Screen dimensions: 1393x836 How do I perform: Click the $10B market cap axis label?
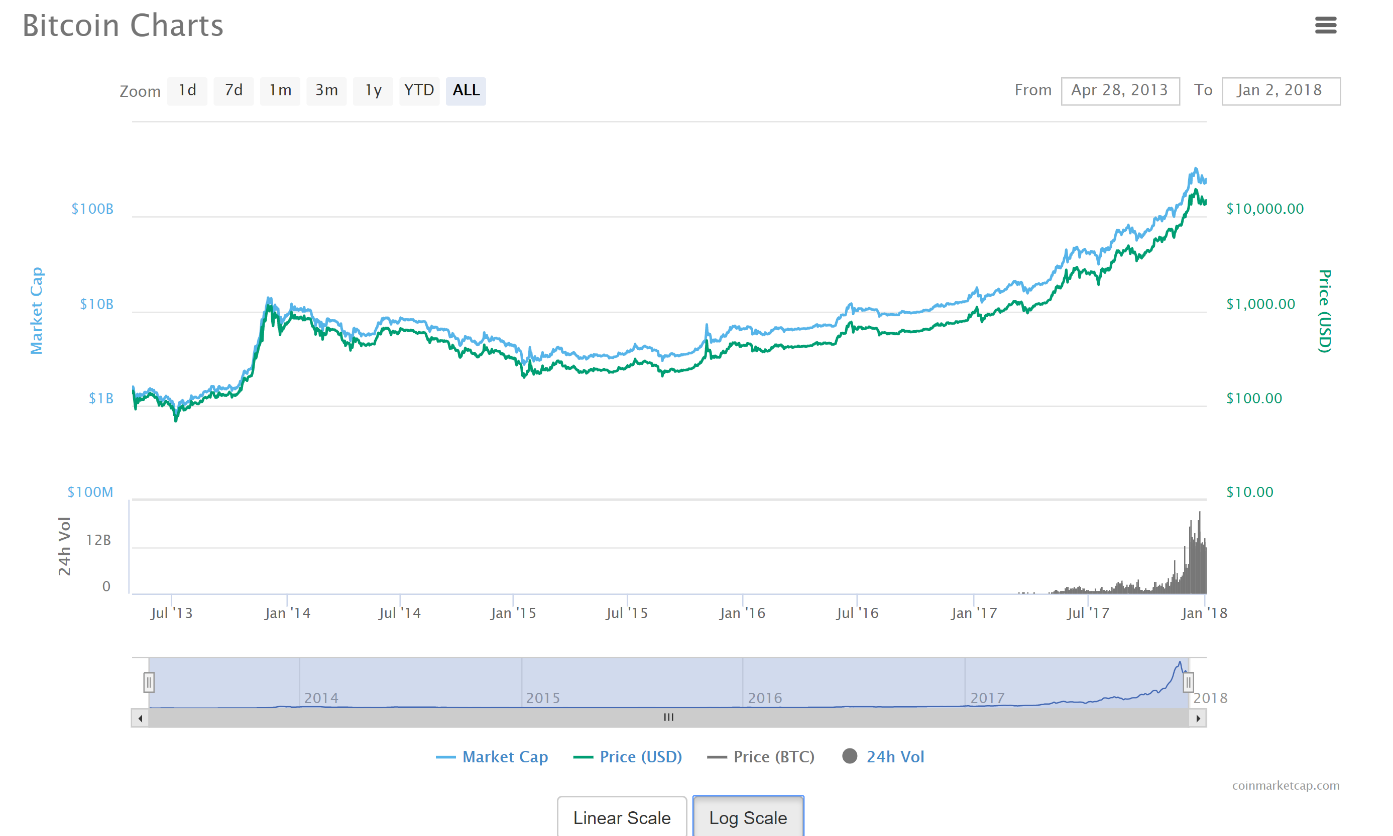pyautogui.click(x=96, y=304)
